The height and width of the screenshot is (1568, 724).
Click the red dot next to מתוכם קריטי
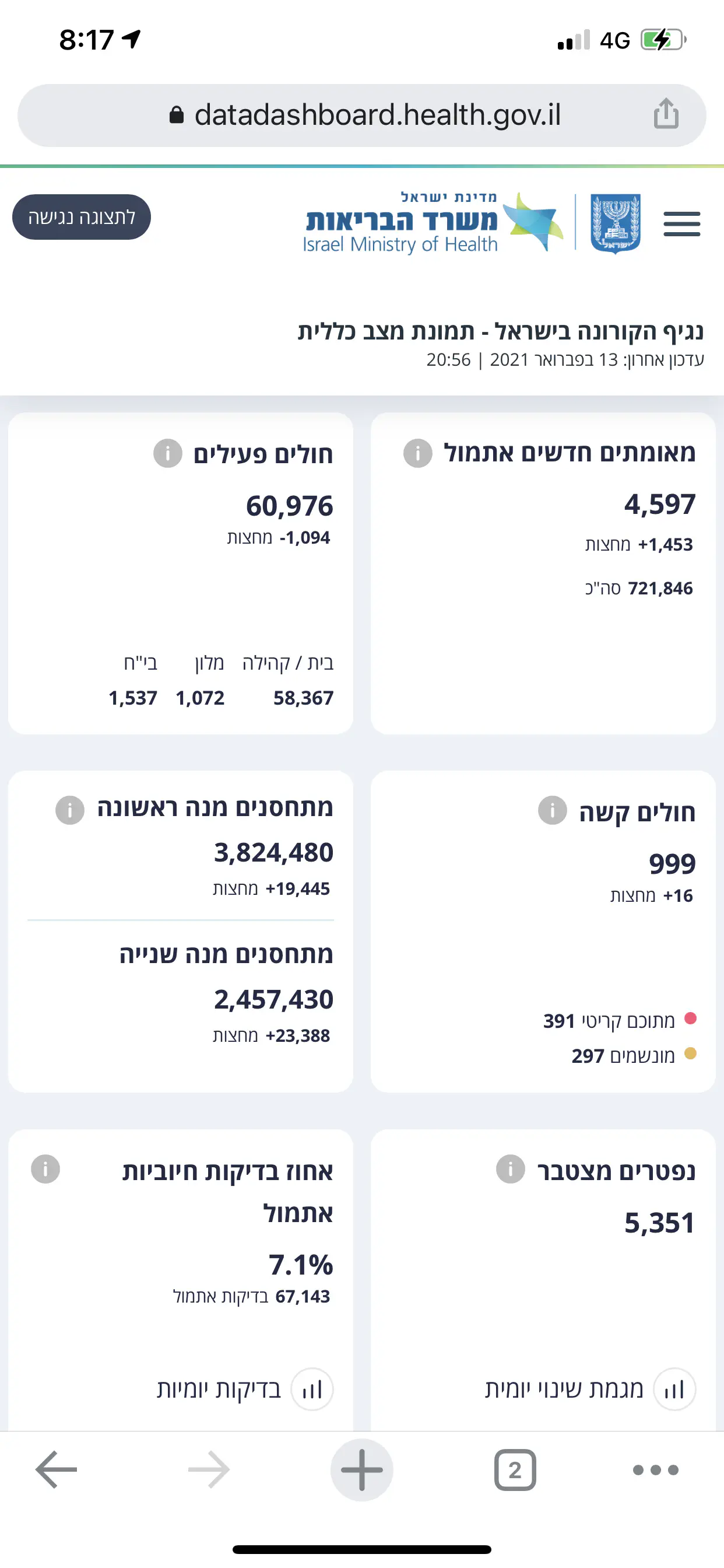click(x=691, y=1019)
